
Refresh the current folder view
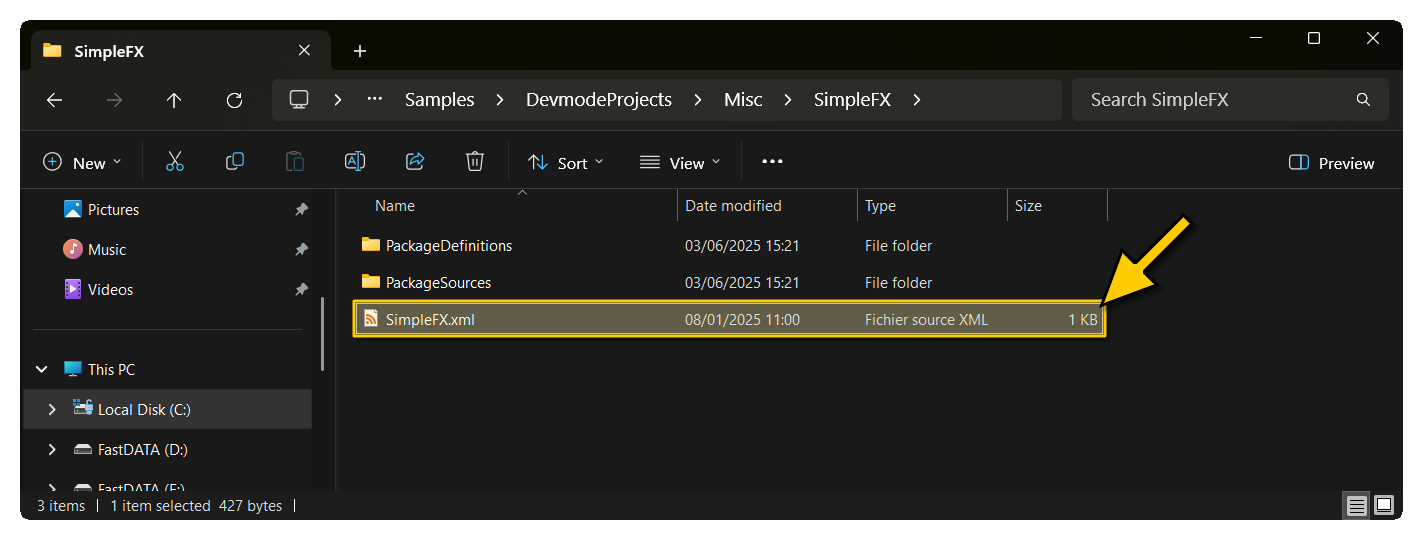pos(234,100)
